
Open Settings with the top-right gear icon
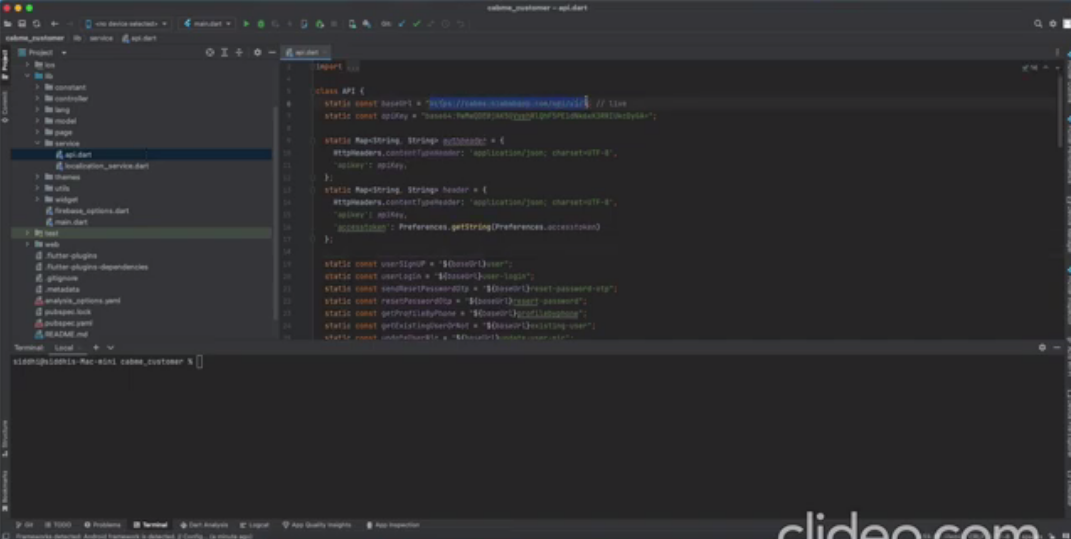[1053, 24]
